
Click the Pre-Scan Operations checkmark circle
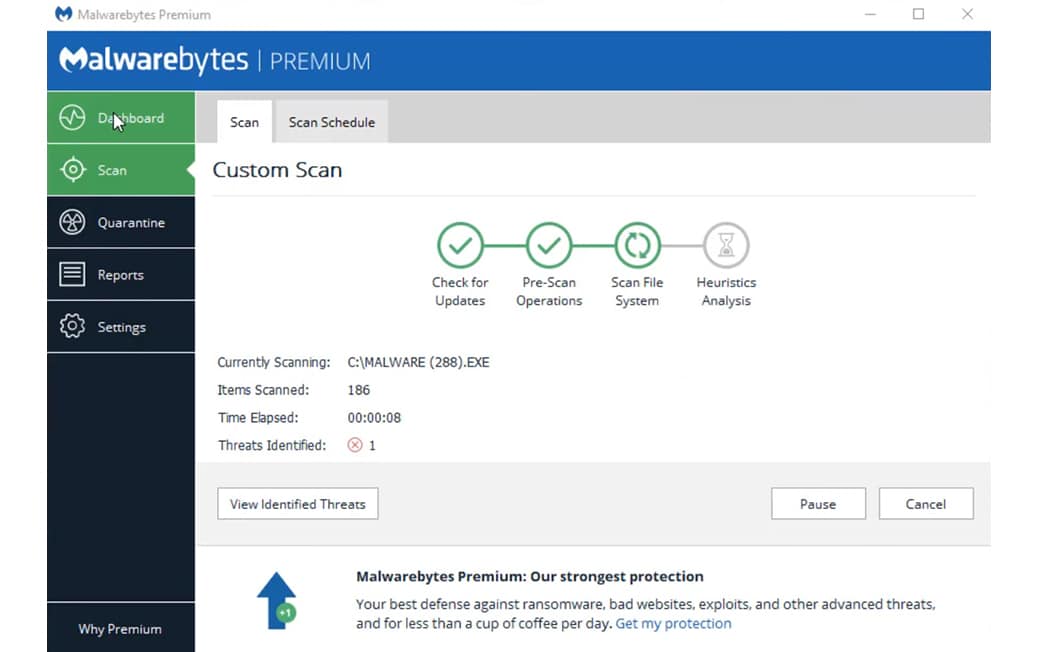click(x=549, y=246)
